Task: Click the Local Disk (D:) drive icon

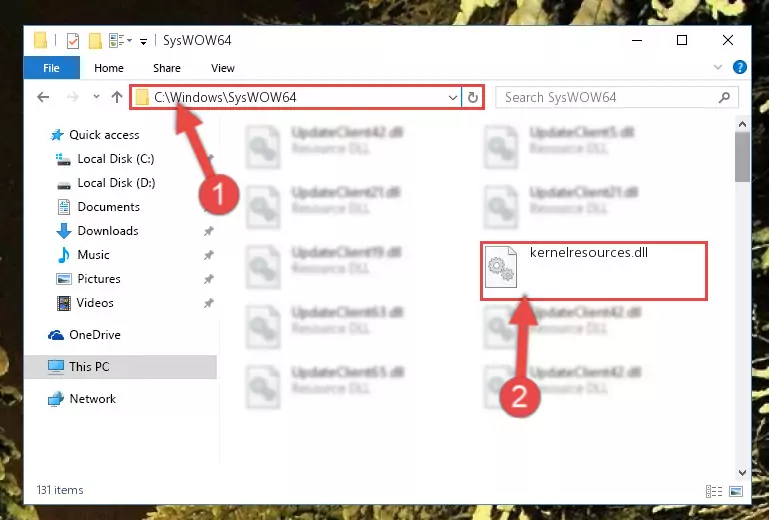Action: coord(64,185)
